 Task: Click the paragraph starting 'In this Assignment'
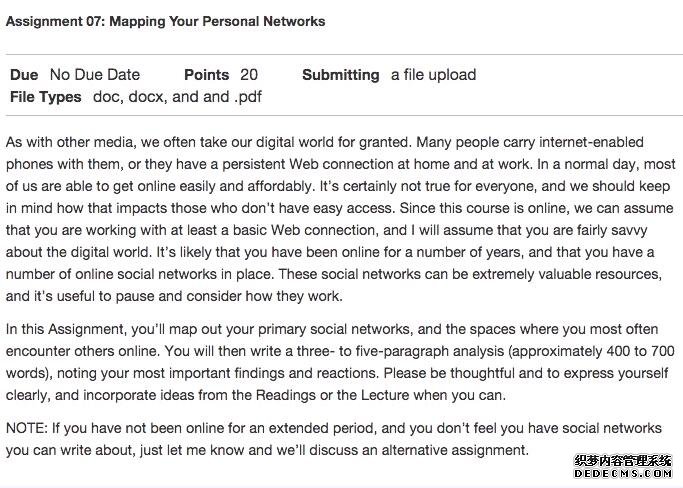coord(341,362)
